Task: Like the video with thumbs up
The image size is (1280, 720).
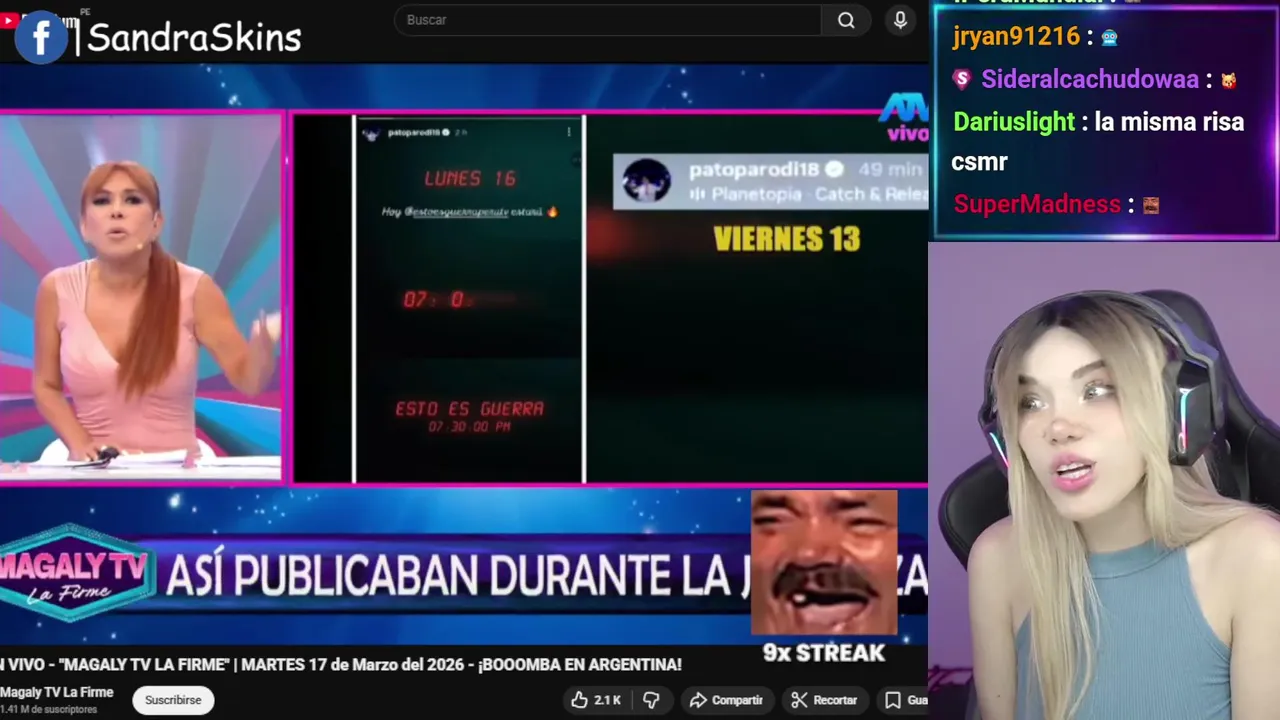Action: [x=597, y=700]
